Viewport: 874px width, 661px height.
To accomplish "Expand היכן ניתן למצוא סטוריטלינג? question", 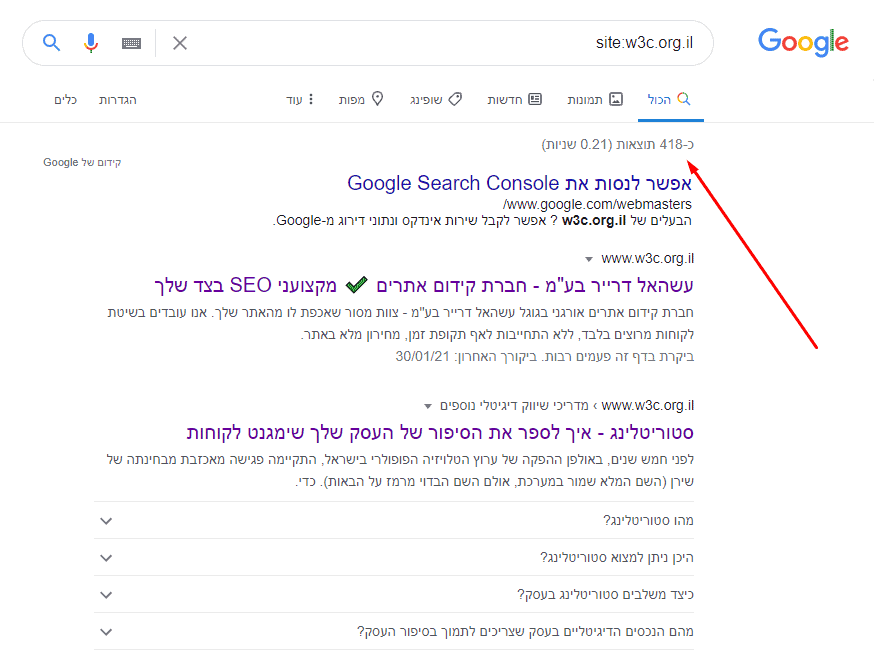I will point(394,557).
